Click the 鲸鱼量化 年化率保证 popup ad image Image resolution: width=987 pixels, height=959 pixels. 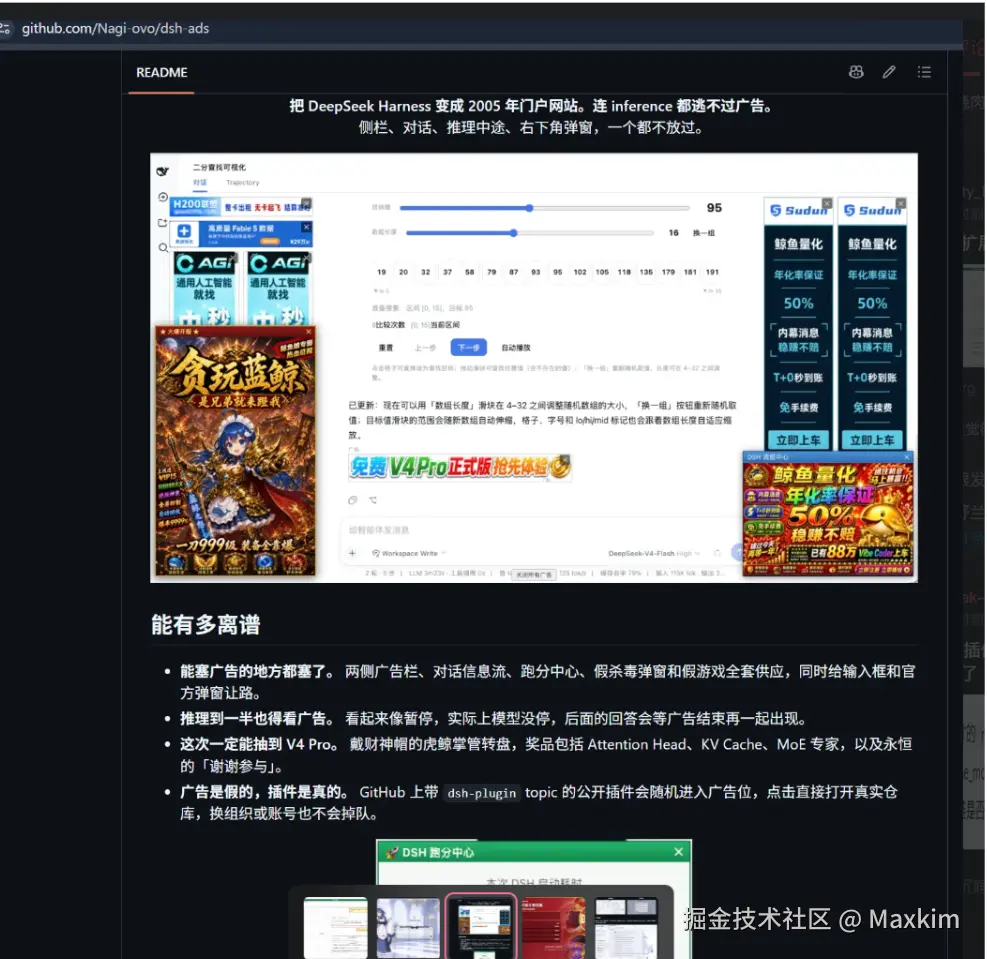coord(828,519)
